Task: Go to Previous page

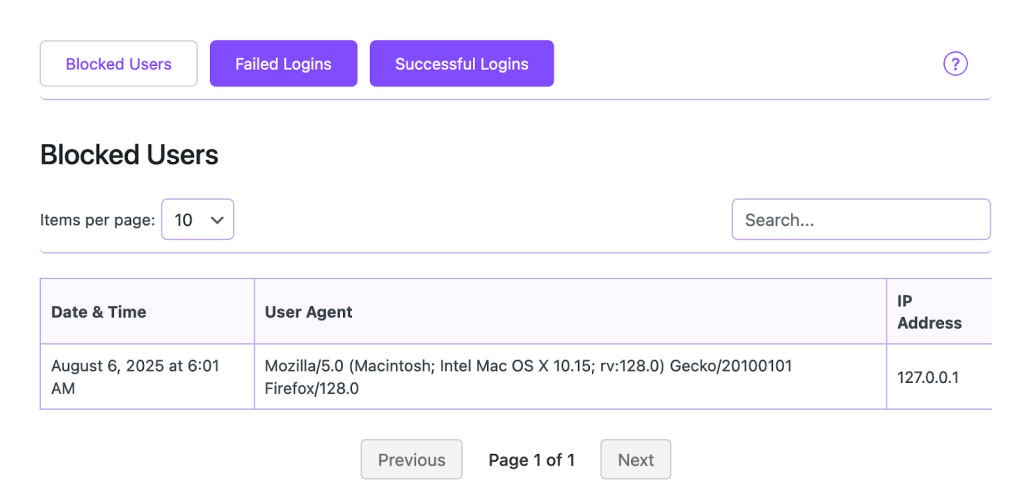Action: [411, 460]
